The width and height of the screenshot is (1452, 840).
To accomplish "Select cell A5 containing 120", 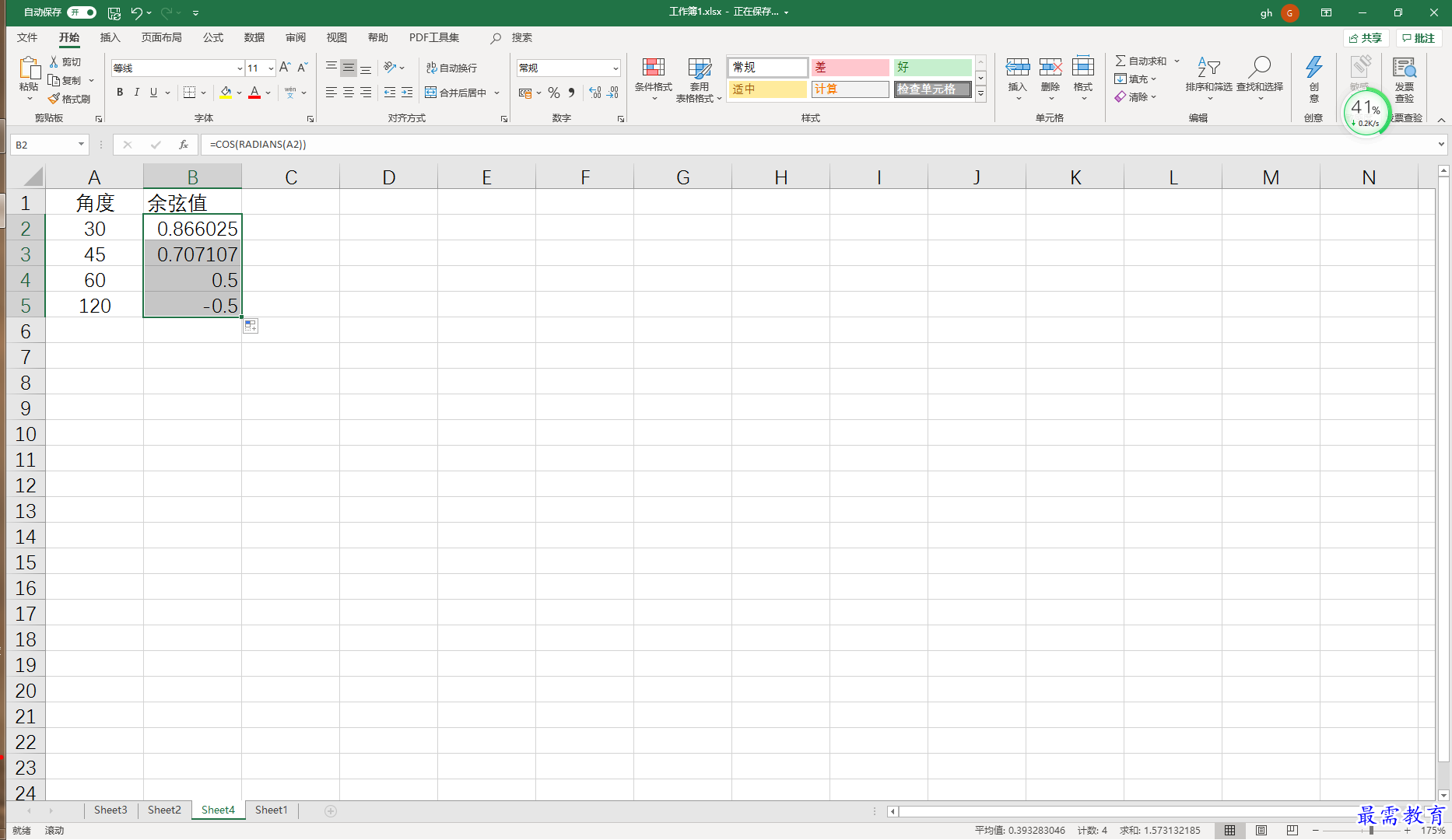I will [95, 305].
